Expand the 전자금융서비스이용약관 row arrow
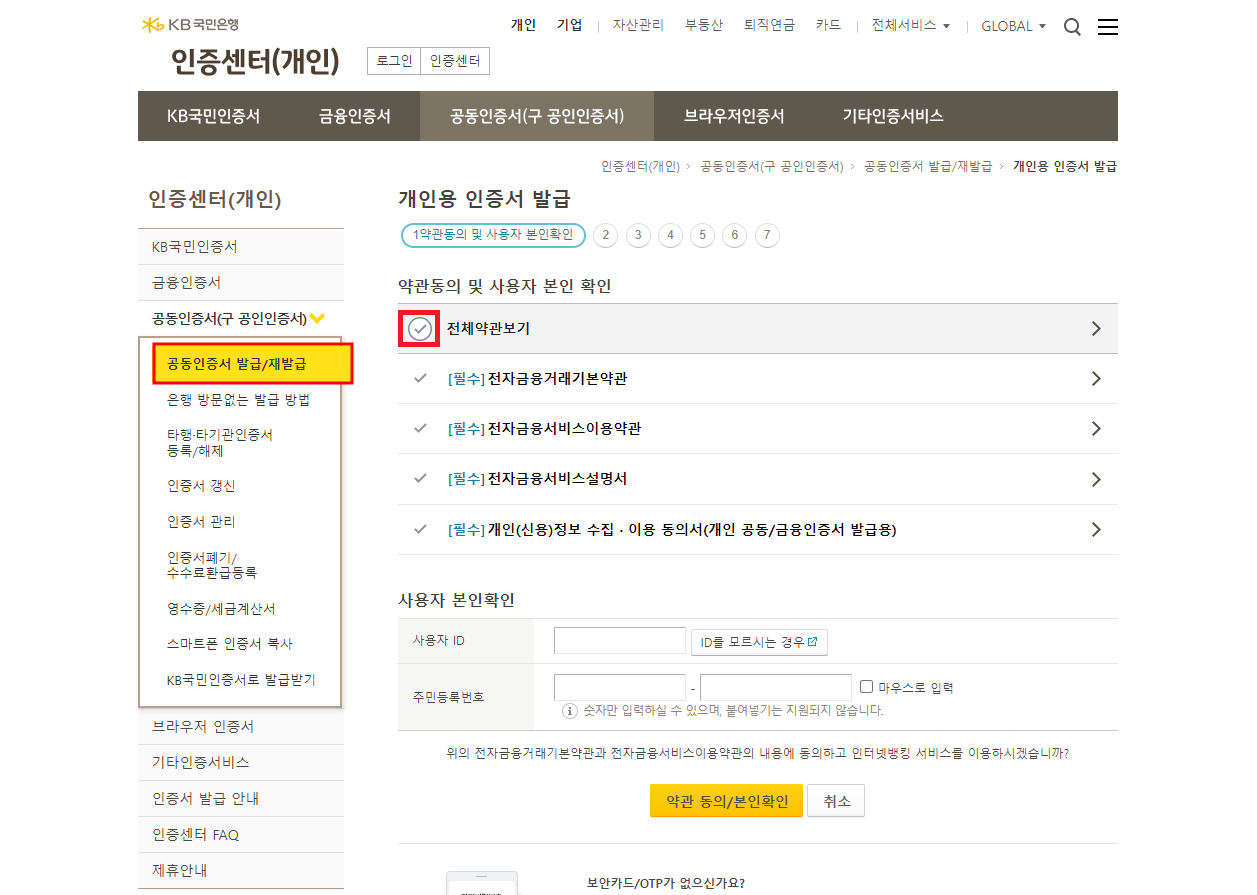The width and height of the screenshot is (1257, 895). pyautogui.click(x=1096, y=429)
